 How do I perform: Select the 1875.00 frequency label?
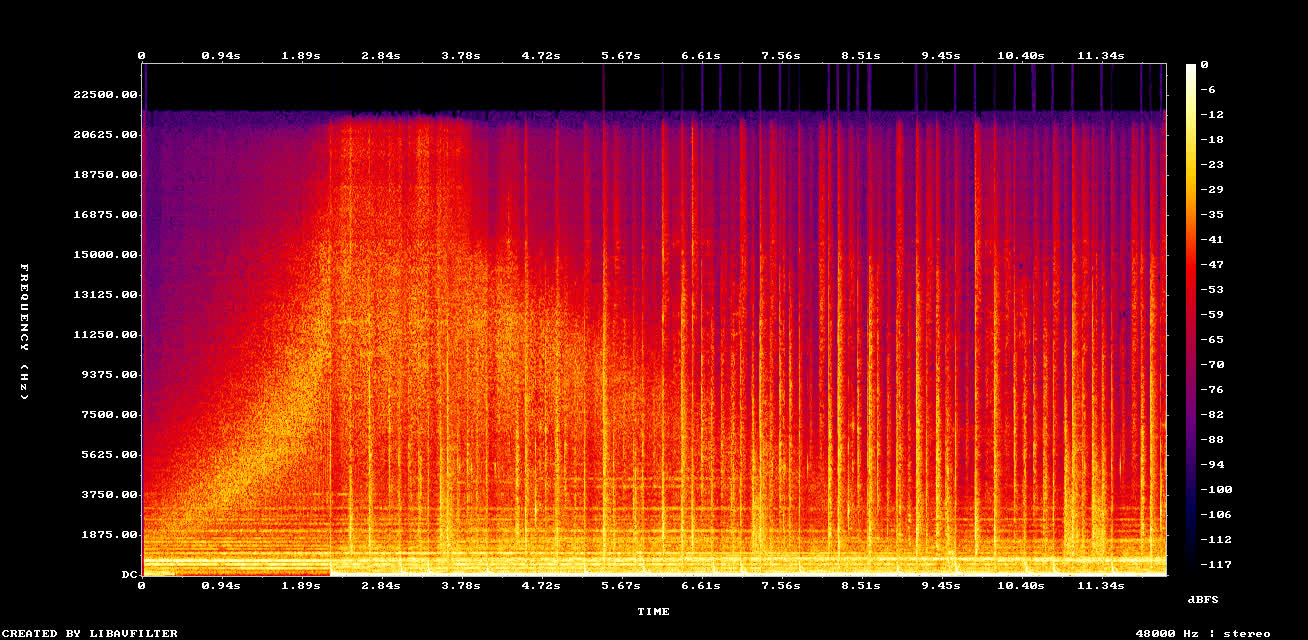[x=108, y=534]
